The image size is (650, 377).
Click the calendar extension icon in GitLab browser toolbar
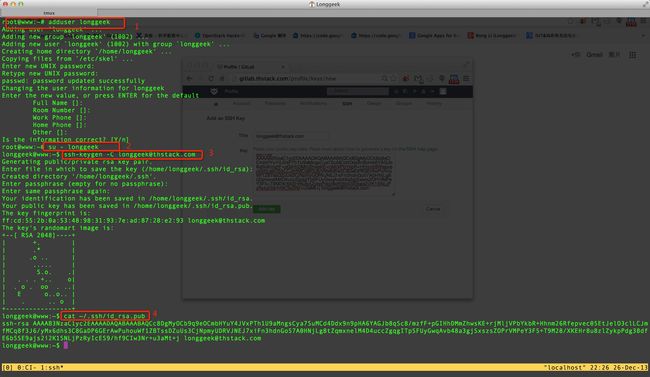454,79
